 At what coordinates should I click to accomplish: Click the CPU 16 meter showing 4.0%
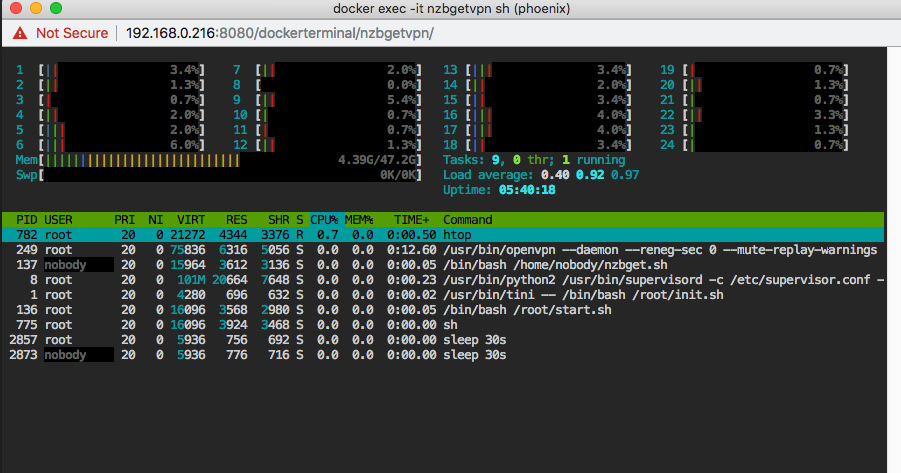click(x=537, y=114)
